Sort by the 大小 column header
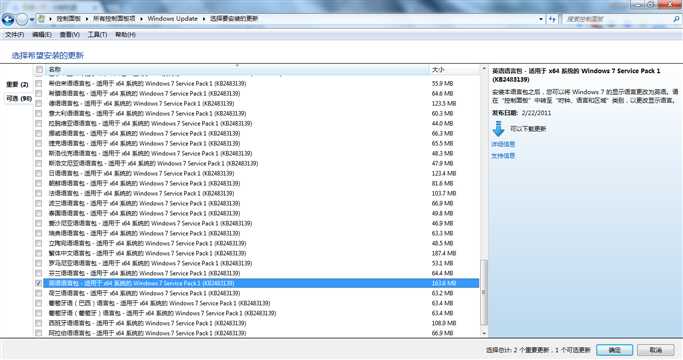This screenshot has height=360, width=683. pyautogui.click(x=454, y=70)
